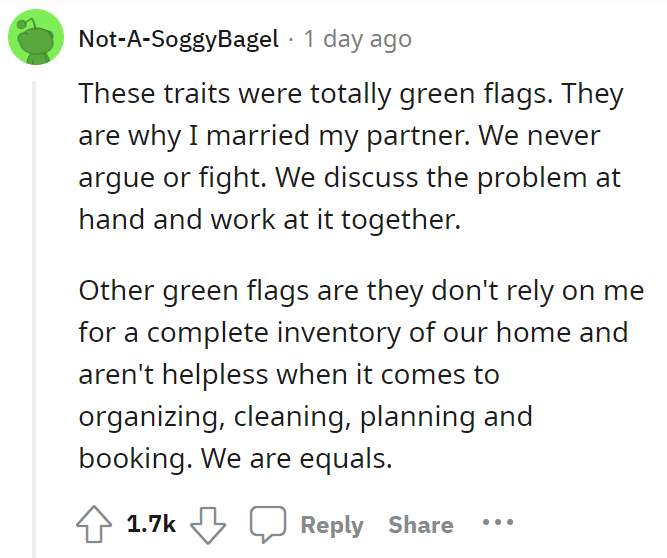Viewport: 667px width, 558px height.
Task: Visit the Not-A-SoggyBagel username link
Action: click(x=179, y=40)
